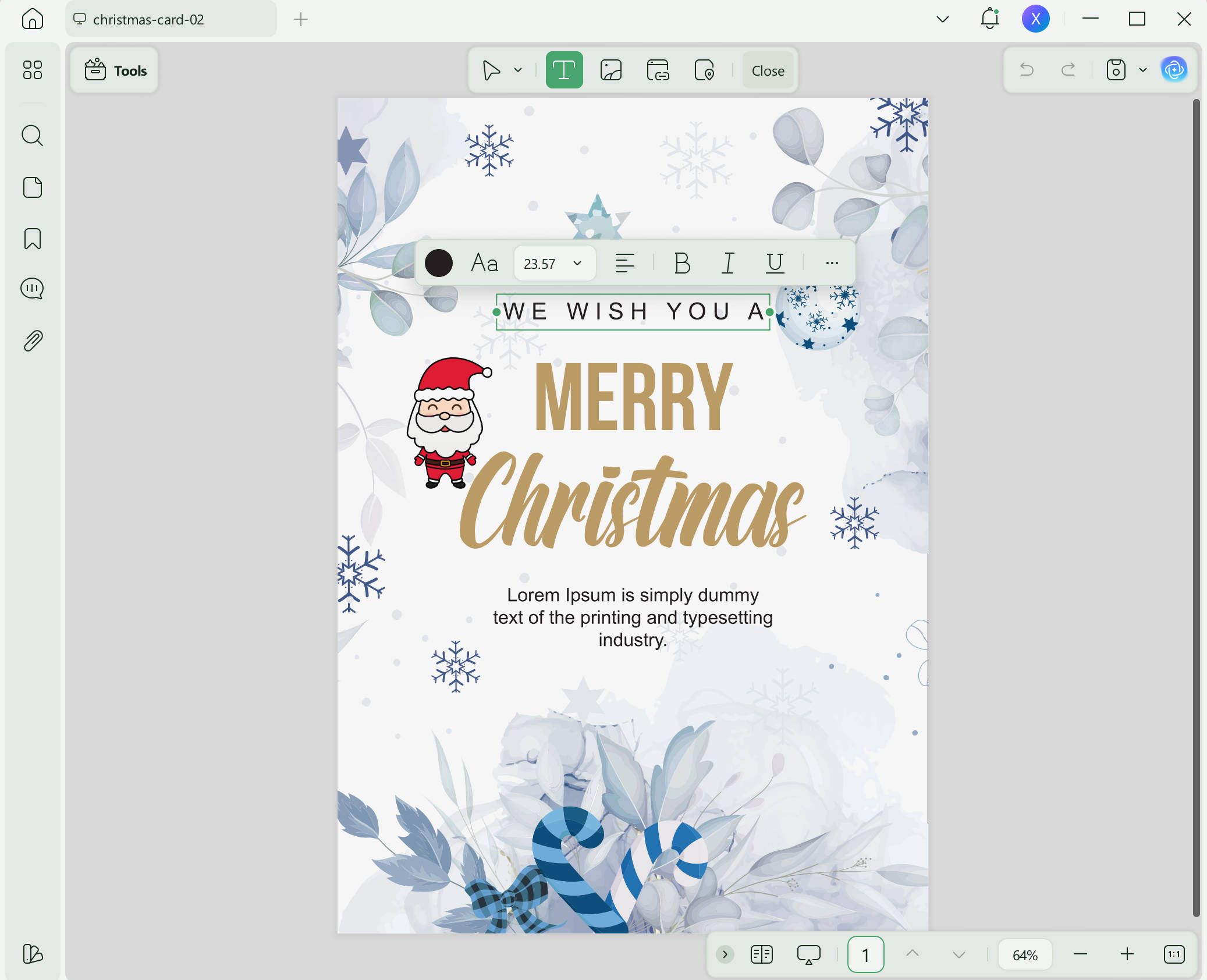The image size is (1207, 980).
Task: Click the vertical scrollbar
Action: coord(1196,507)
